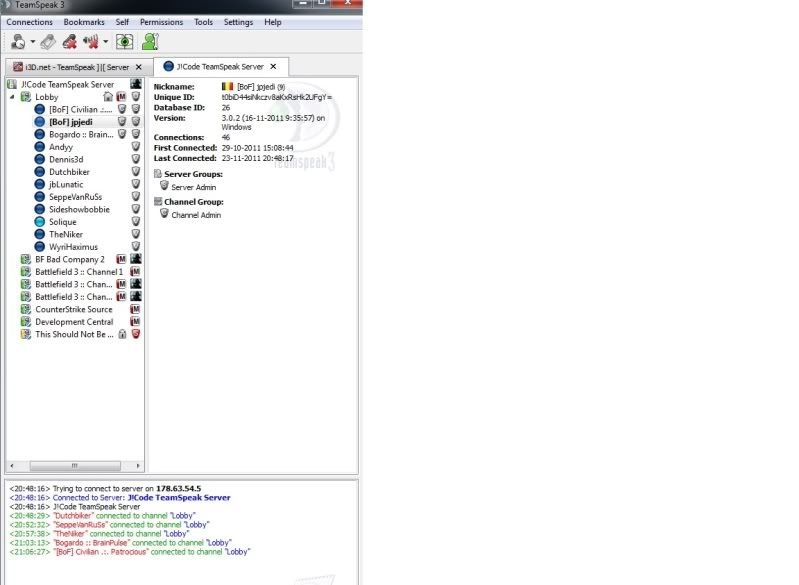799x585 pixels.
Task: Click the red M icon in Battlefield 3 :: Channel 1 row
Action: tap(135, 272)
